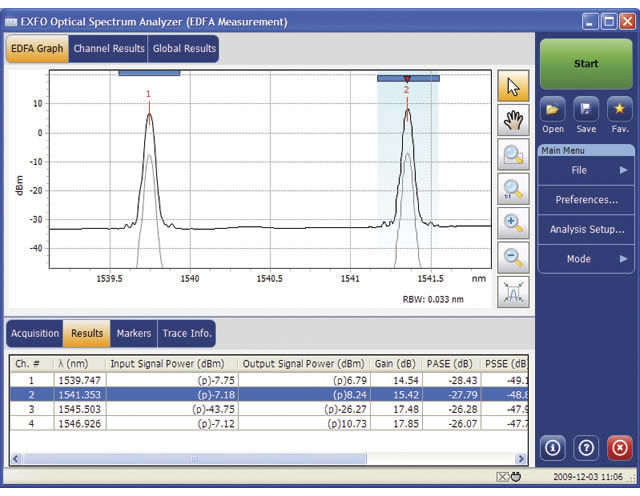Click the horizontal scrollbar thumb

click(195, 458)
